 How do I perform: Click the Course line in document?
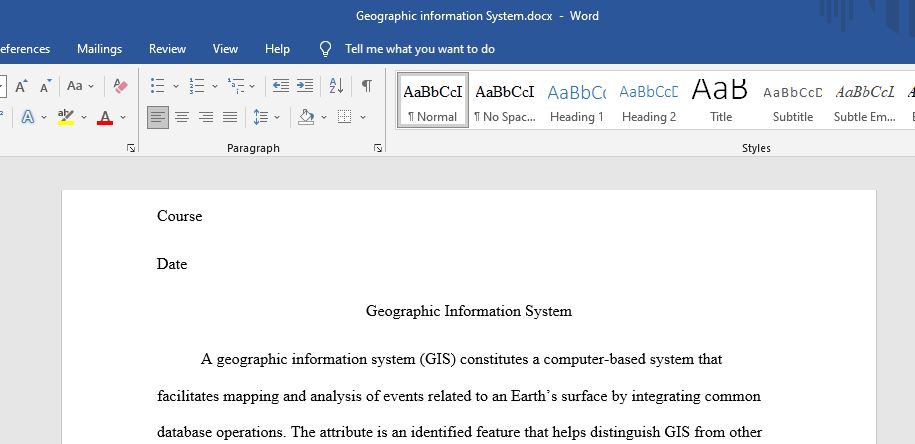click(180, 216)
